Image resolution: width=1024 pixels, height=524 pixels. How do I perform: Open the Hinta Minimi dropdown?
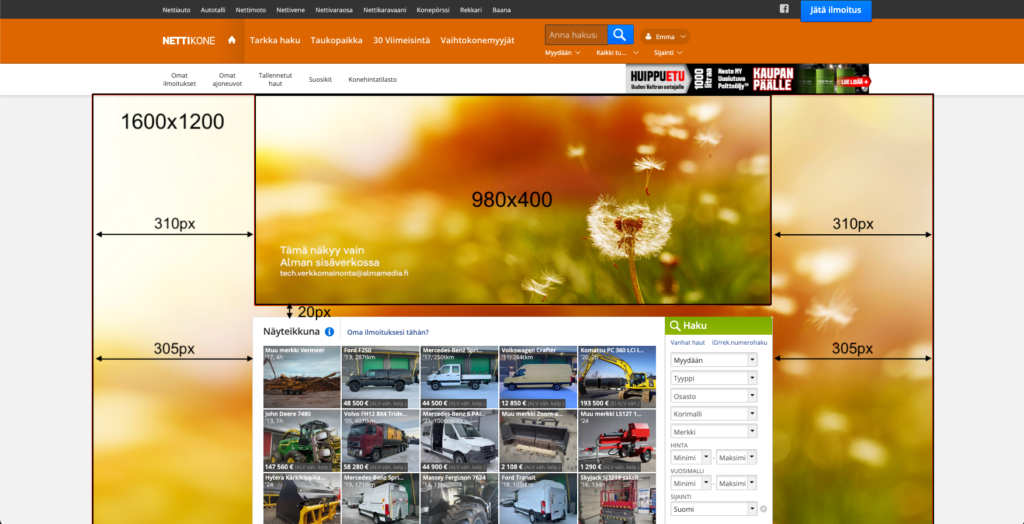(691, 457)
